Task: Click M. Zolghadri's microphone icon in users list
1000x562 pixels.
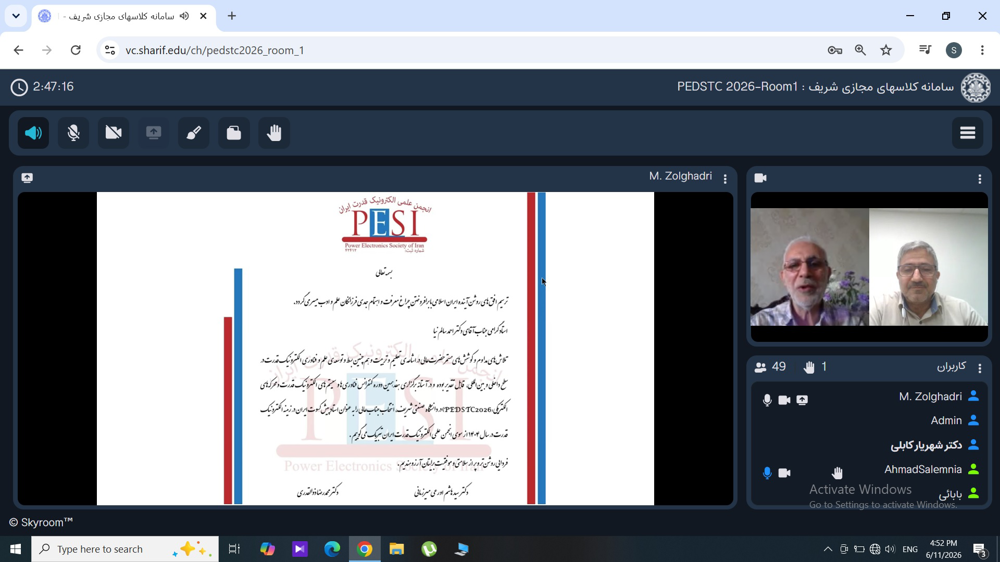Action: (767, 400)
